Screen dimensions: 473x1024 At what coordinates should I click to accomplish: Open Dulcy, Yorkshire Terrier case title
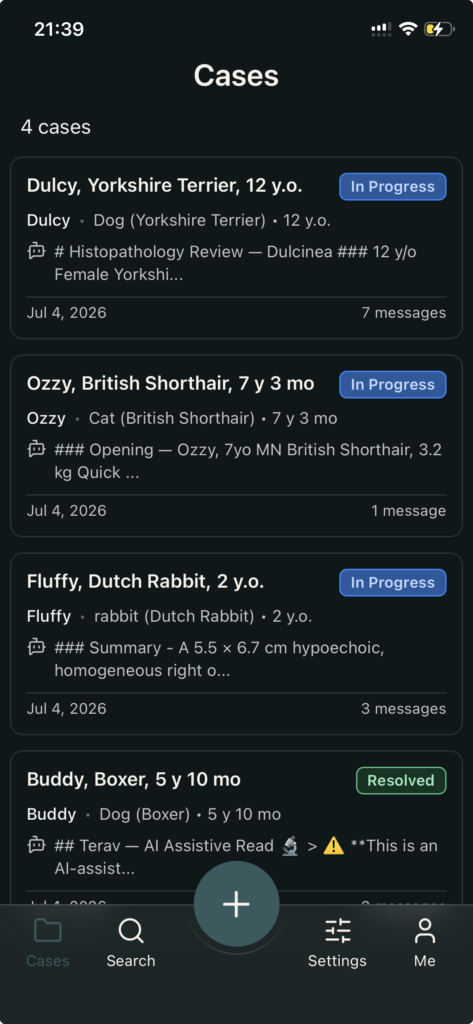[165, 186]
